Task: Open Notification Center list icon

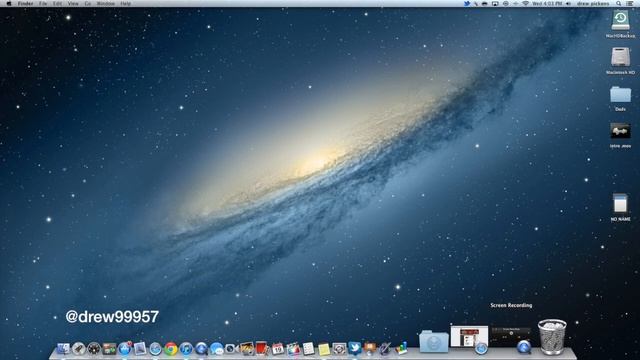Action: click(x=630, y=3)
